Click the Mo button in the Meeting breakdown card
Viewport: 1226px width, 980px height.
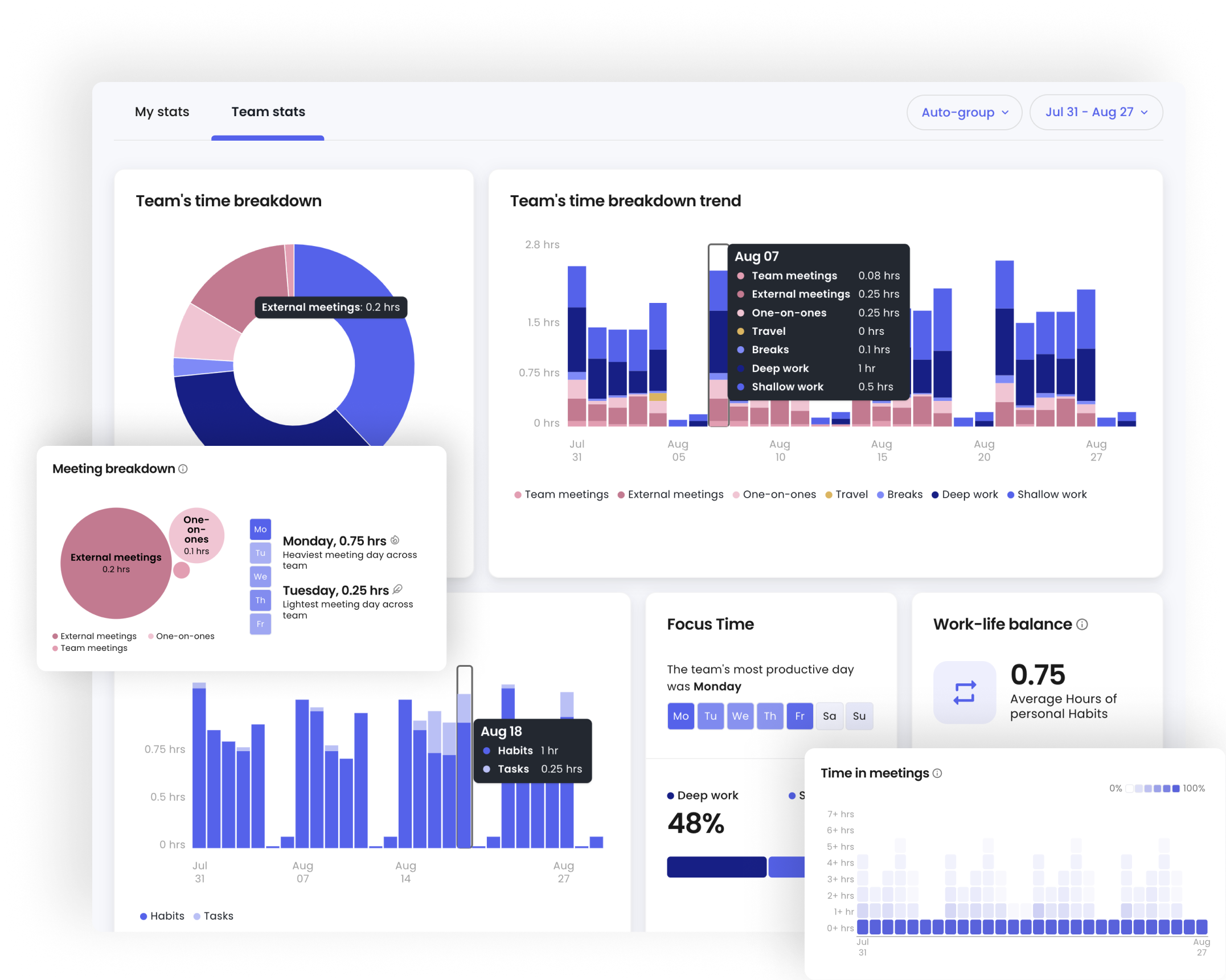pyautogui.click(x=260, y=529)
